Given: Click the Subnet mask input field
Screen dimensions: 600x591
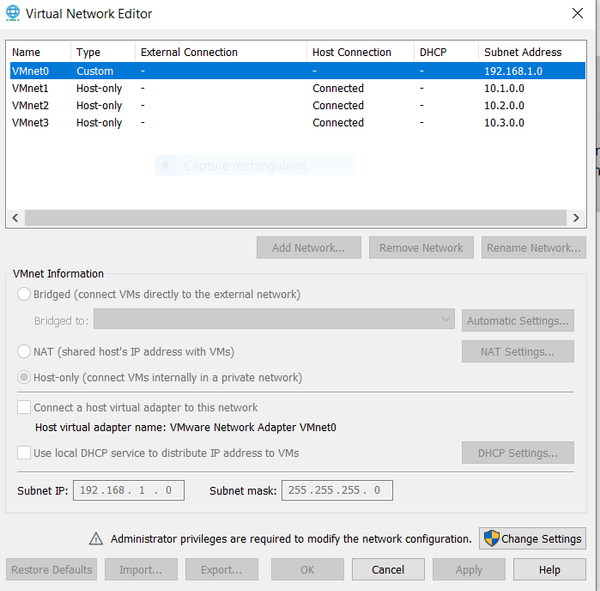Looking at the screenshot, I should (x=337, y=490).
